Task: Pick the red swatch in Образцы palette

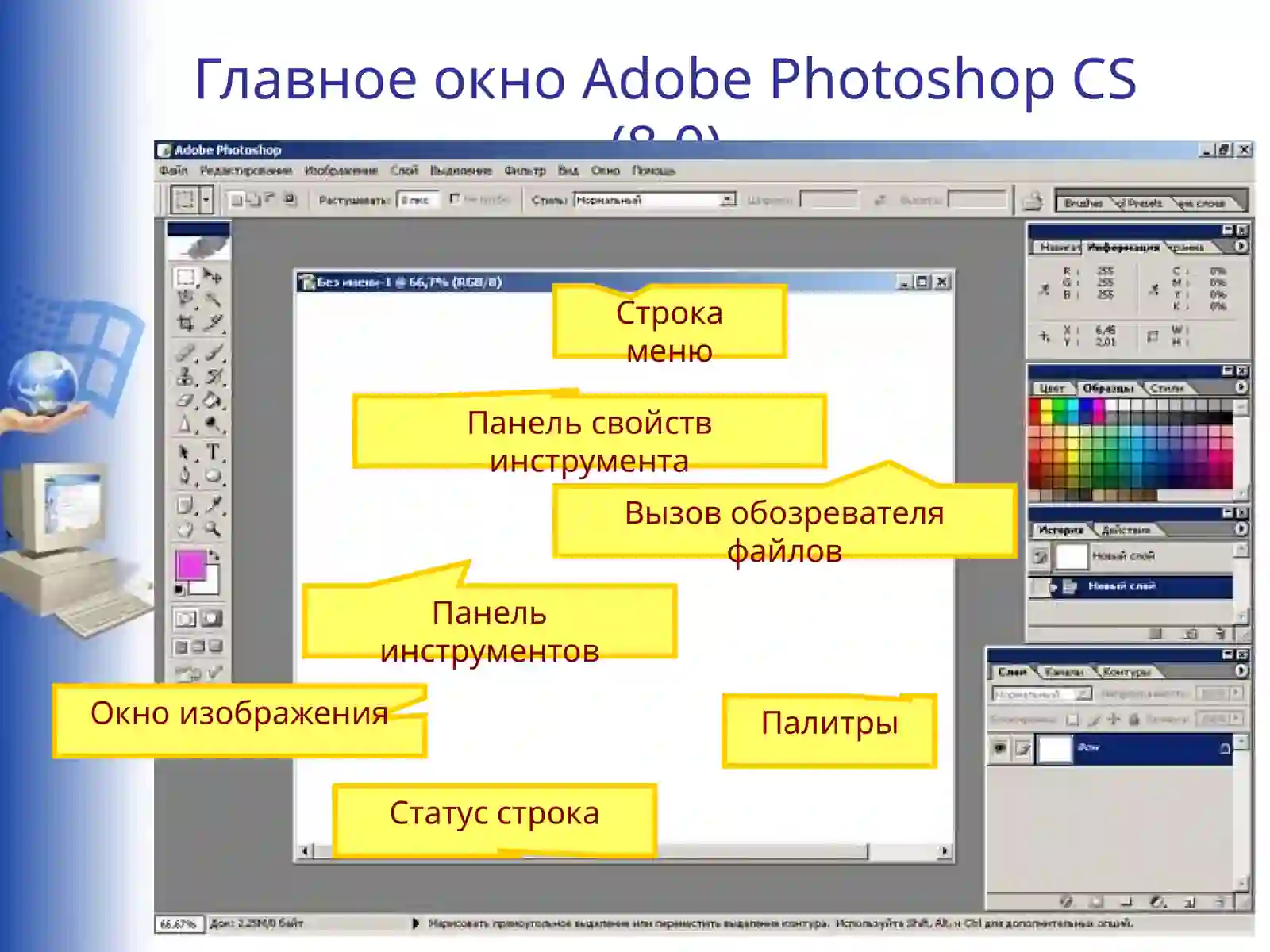Action: (x=1035, y=406)
